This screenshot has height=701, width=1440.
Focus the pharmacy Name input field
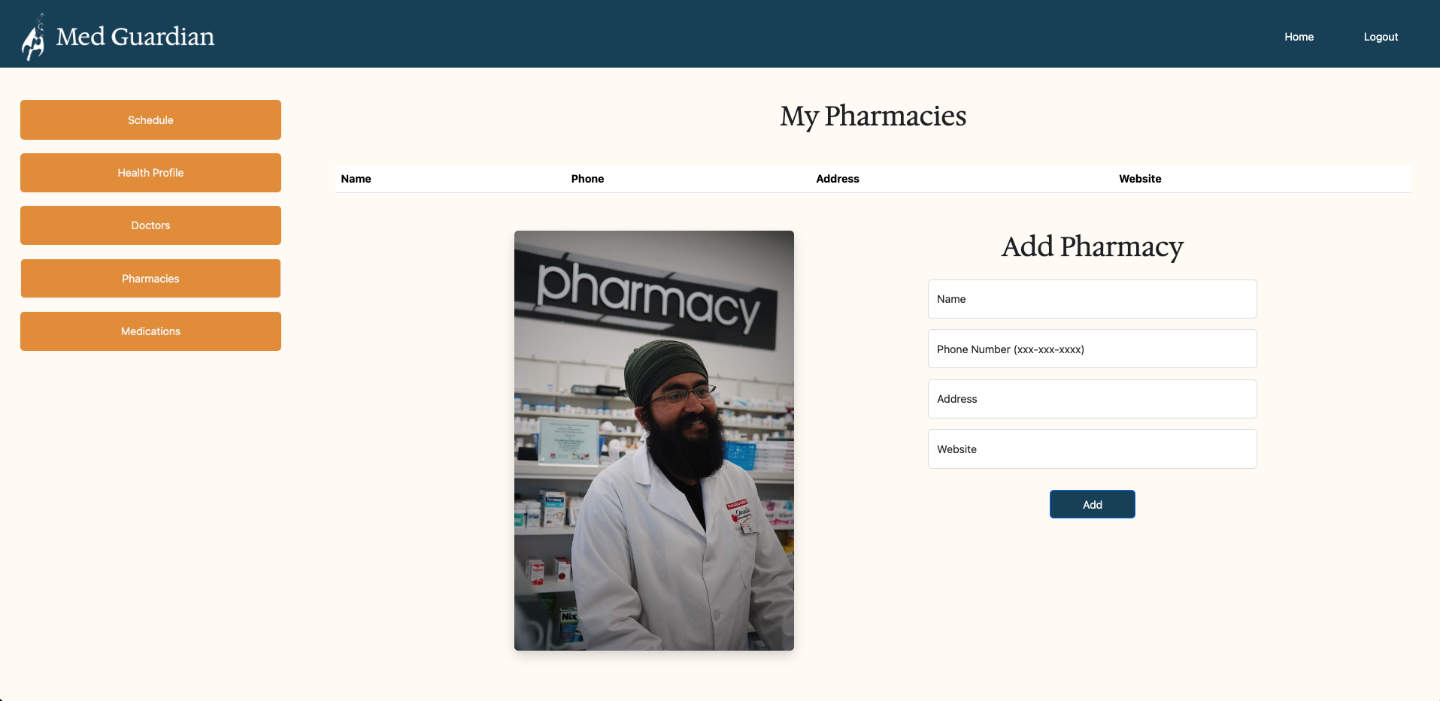pyautogui.click(x=1092, y=299)
